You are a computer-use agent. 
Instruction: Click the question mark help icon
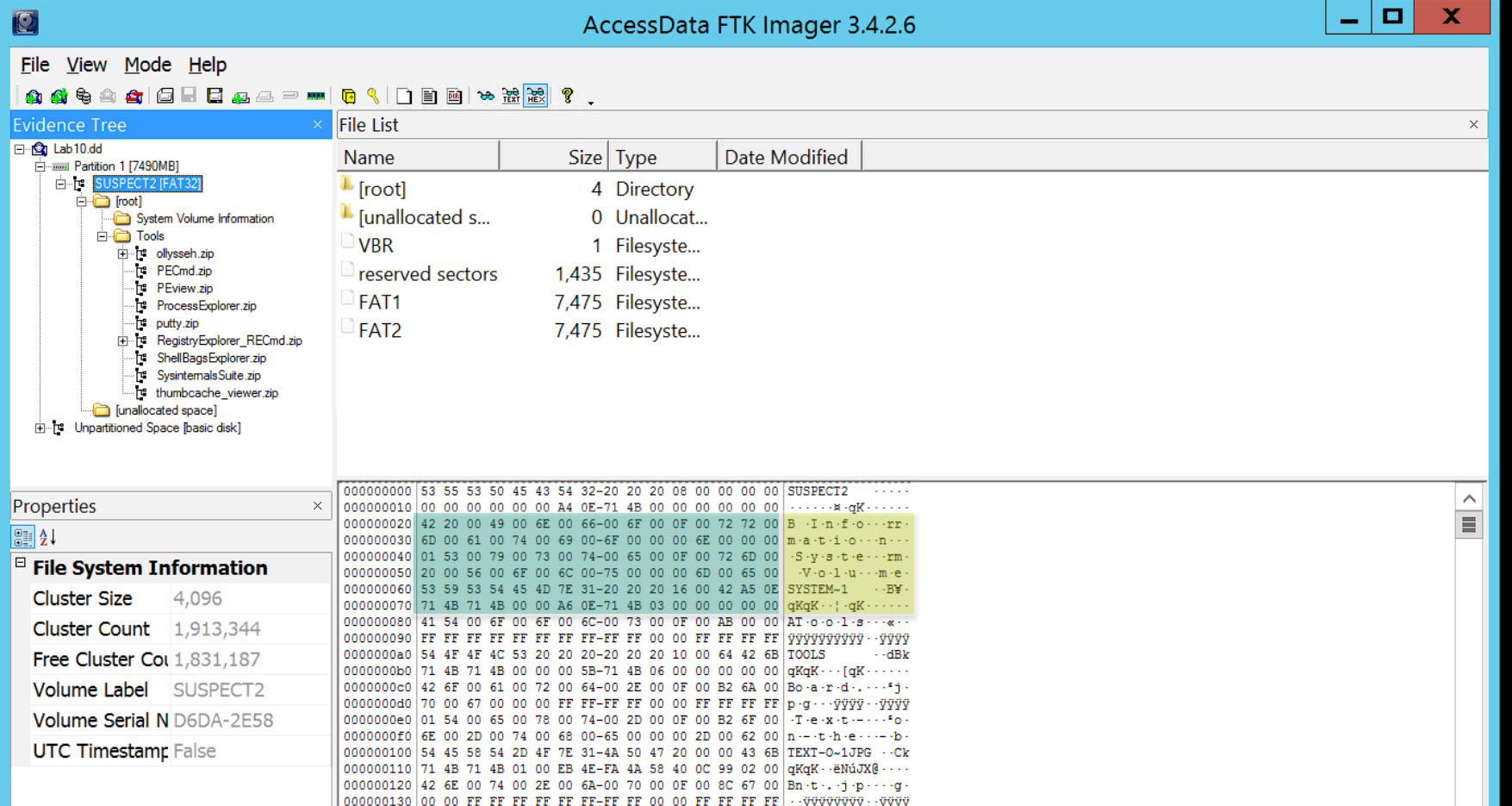[x=567, y=96]
